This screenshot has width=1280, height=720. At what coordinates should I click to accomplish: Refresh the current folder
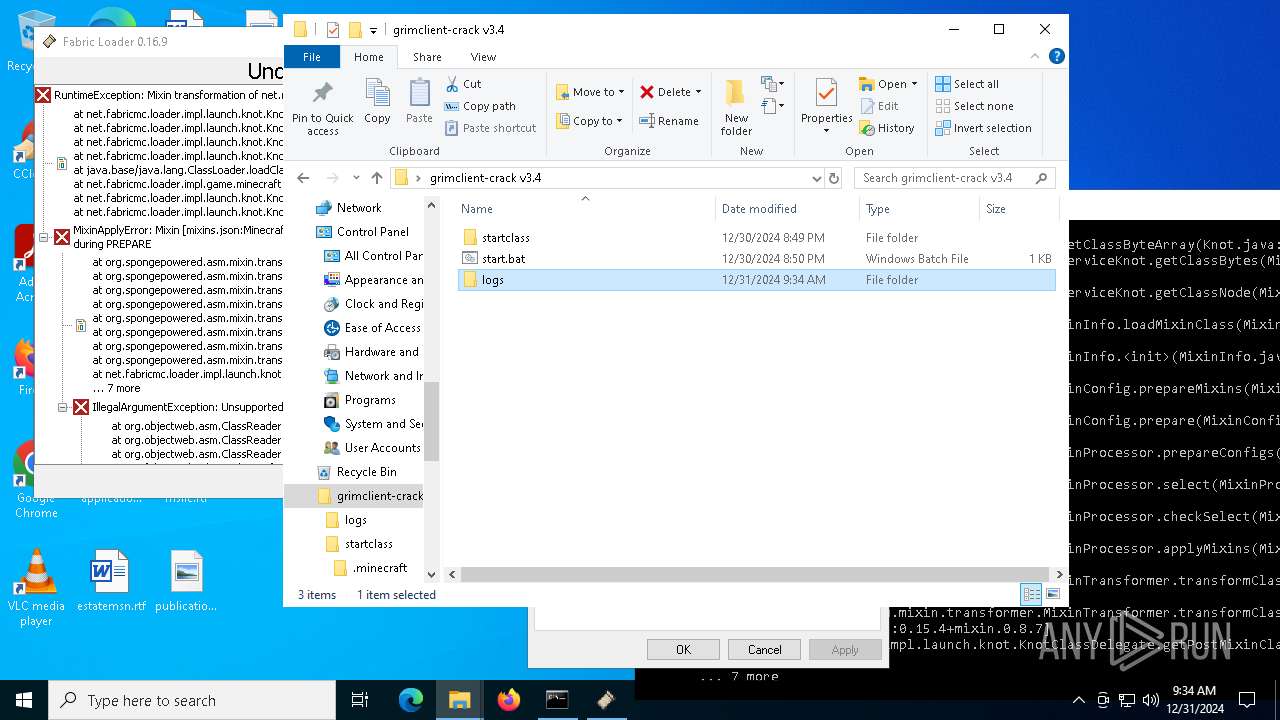(x=834, y=178)
